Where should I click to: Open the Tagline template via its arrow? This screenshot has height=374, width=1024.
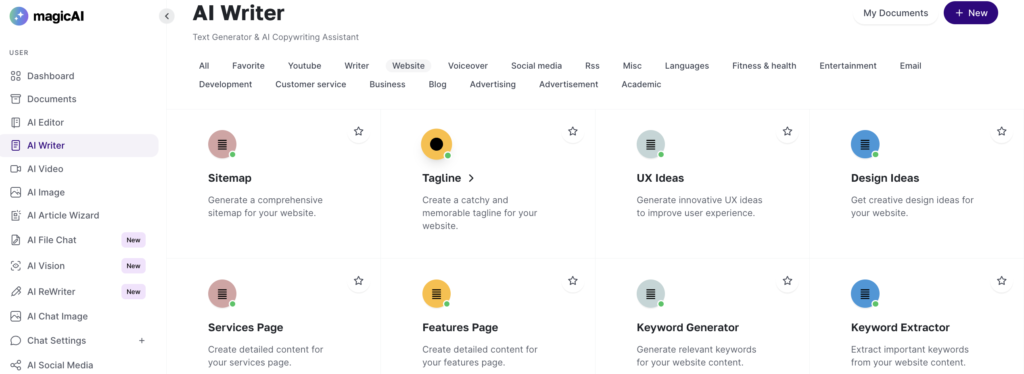[x=471, y=178]
